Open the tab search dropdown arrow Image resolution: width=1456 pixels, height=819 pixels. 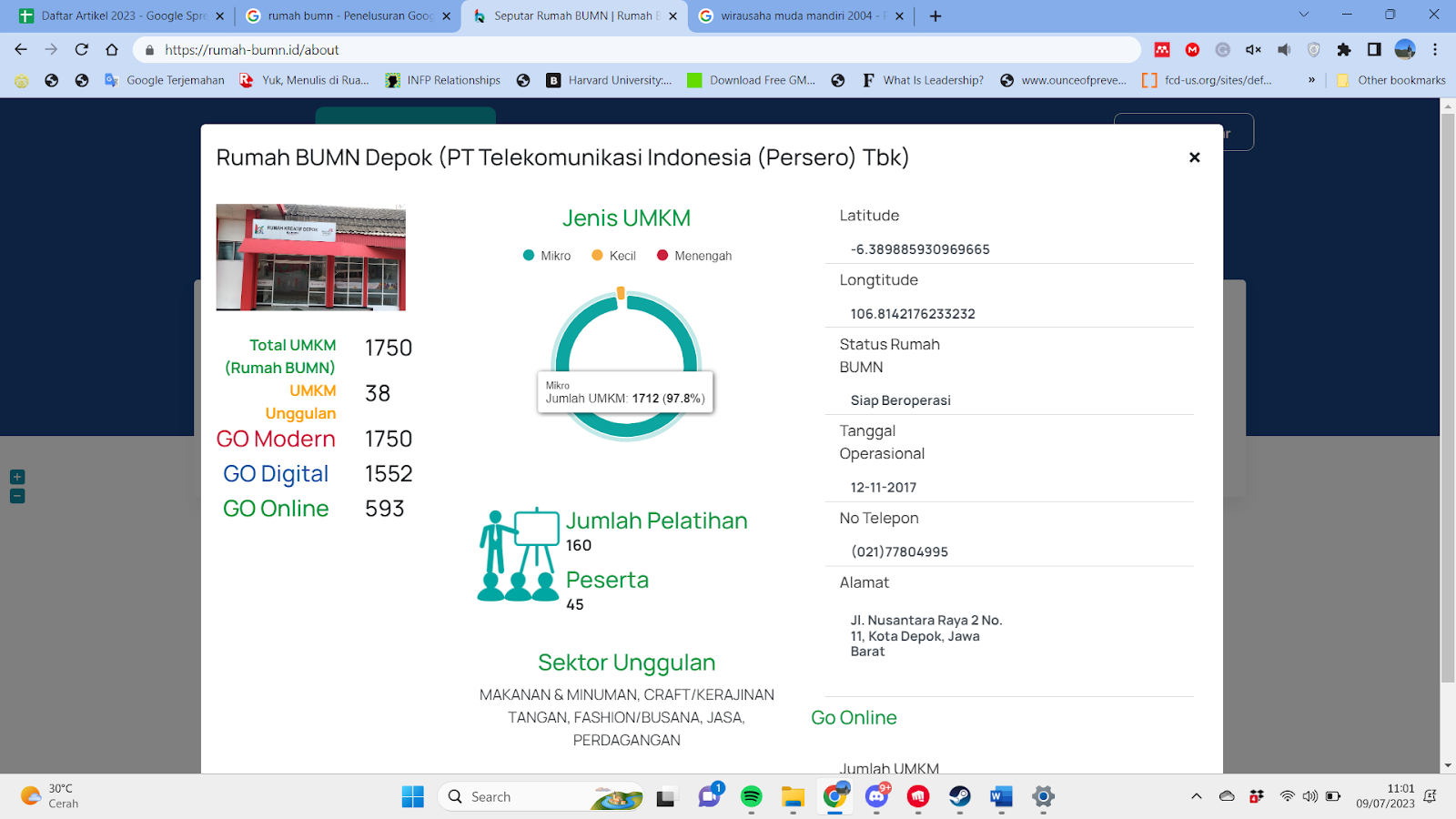click(1303, 15)
